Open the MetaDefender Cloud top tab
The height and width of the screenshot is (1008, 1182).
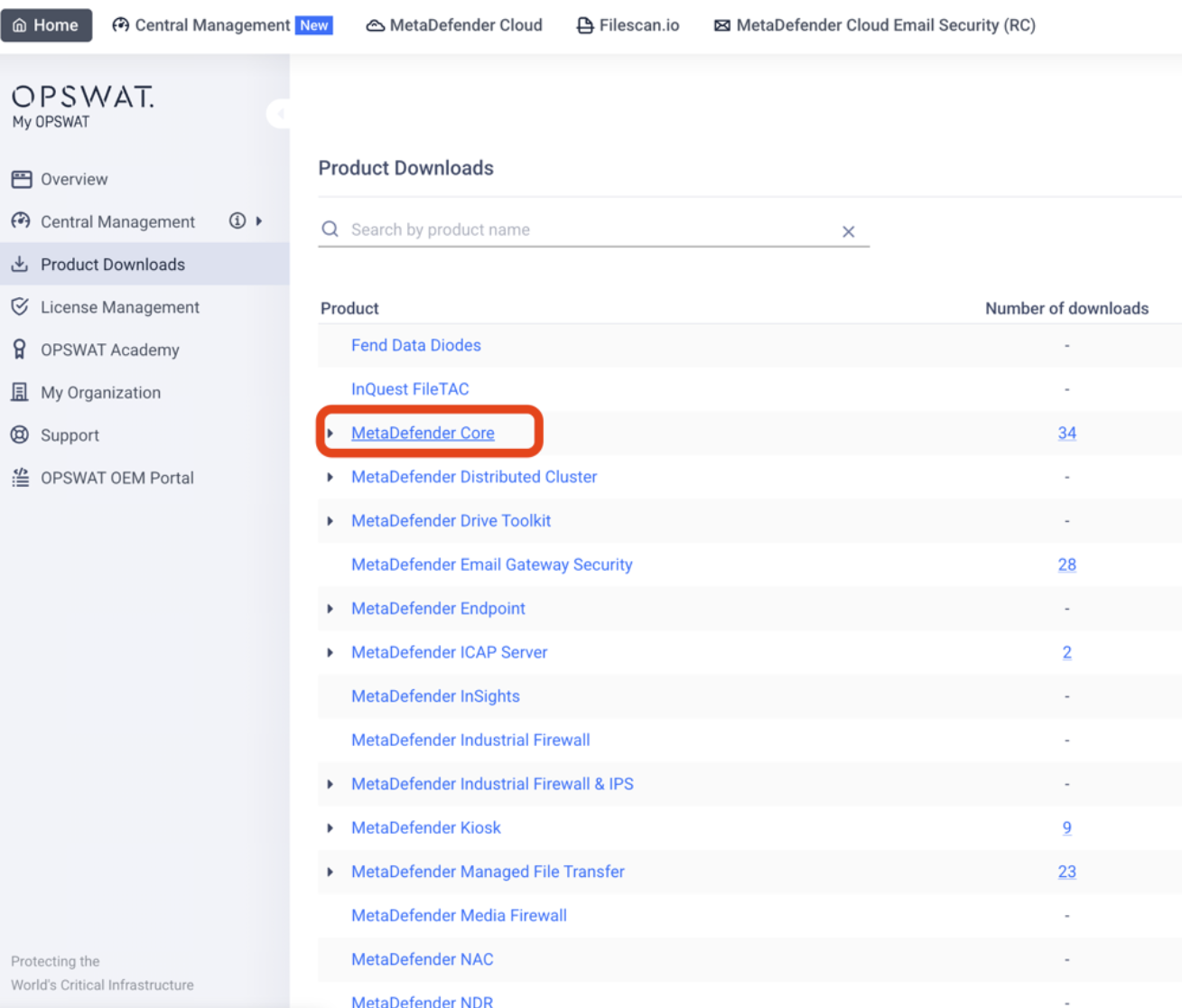click(x=454, y=25)
